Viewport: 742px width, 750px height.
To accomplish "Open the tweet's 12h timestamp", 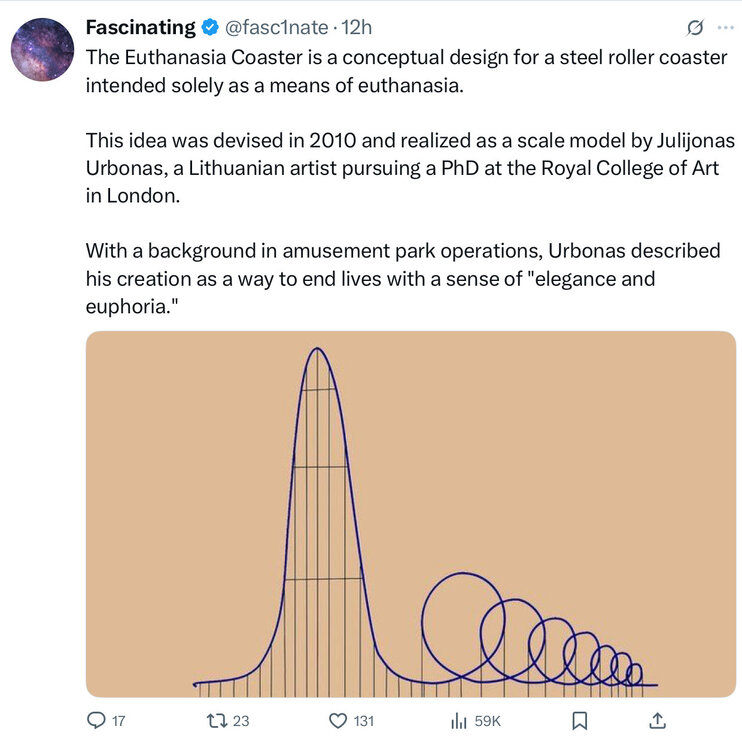I will pos(357,26).
